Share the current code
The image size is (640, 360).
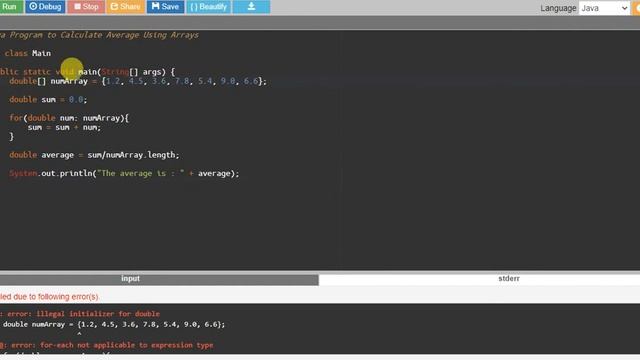126,7
